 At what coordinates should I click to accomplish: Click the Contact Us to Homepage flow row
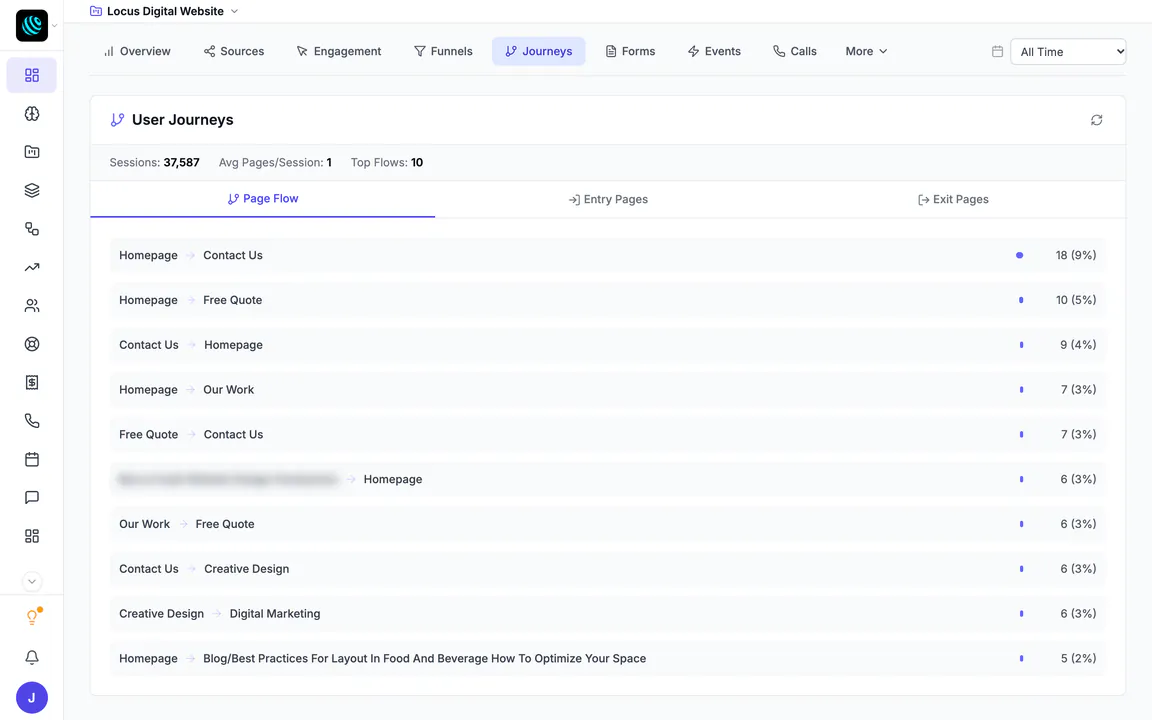point(608,345)
